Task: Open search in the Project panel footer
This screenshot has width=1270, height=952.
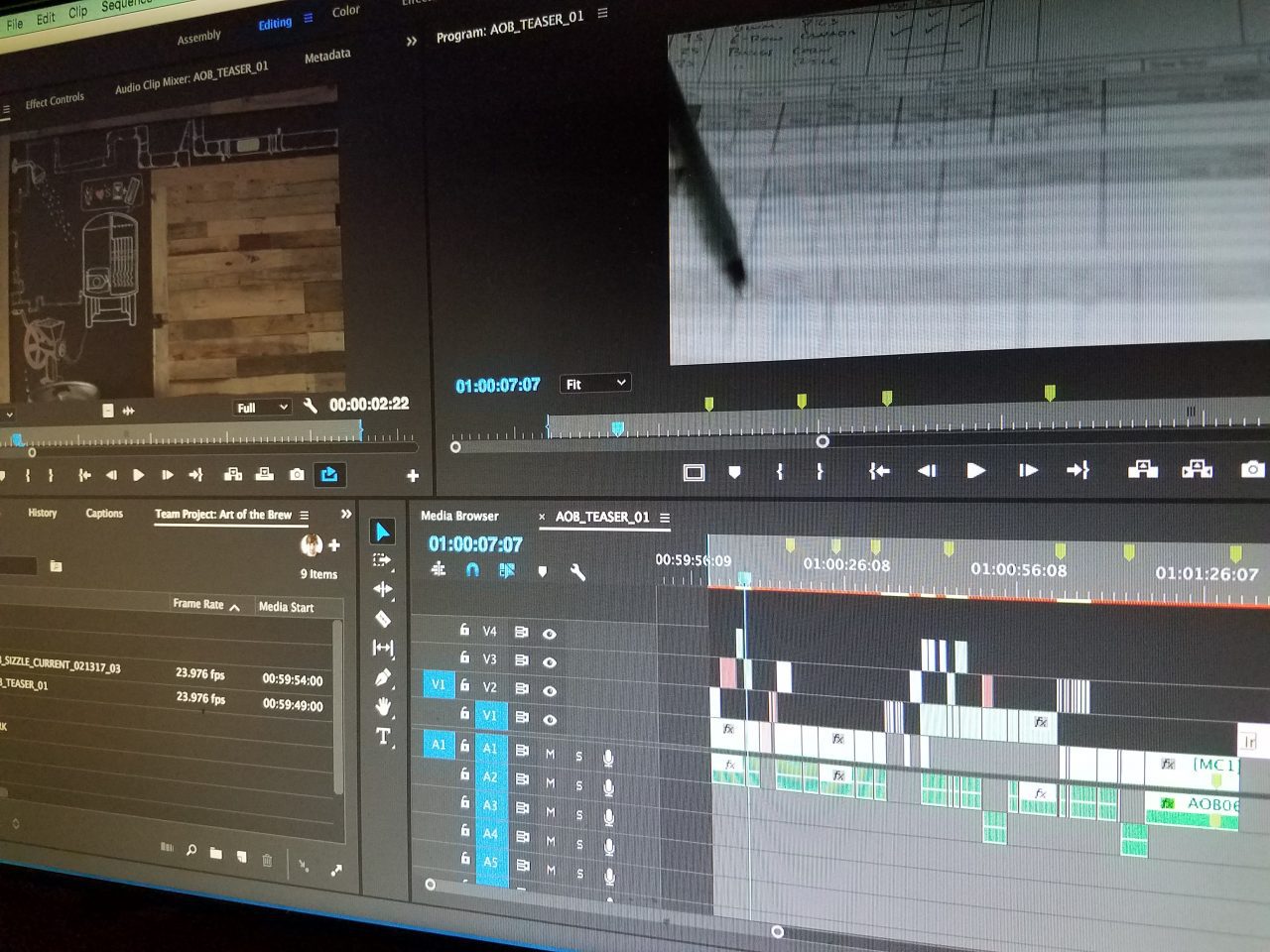Action: [190, 851]
